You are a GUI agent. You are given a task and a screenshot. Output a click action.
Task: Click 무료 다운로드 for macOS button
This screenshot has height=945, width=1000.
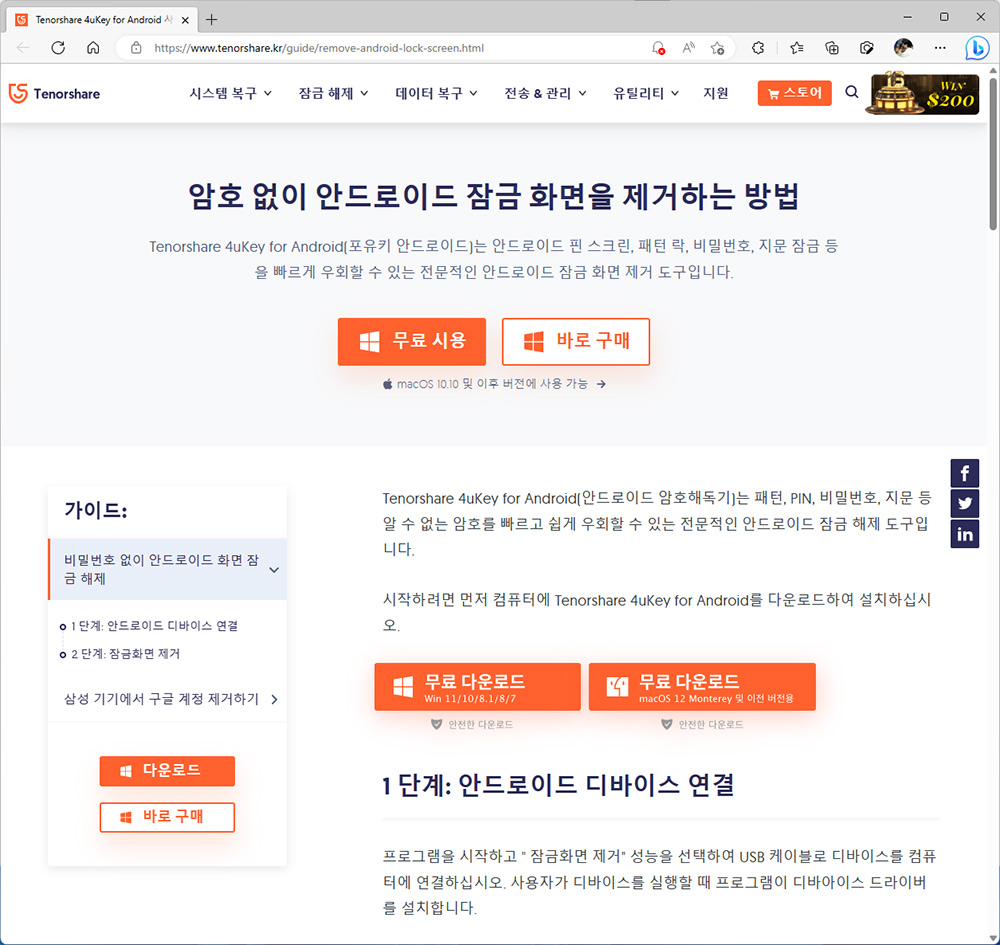tap(702, 687)
